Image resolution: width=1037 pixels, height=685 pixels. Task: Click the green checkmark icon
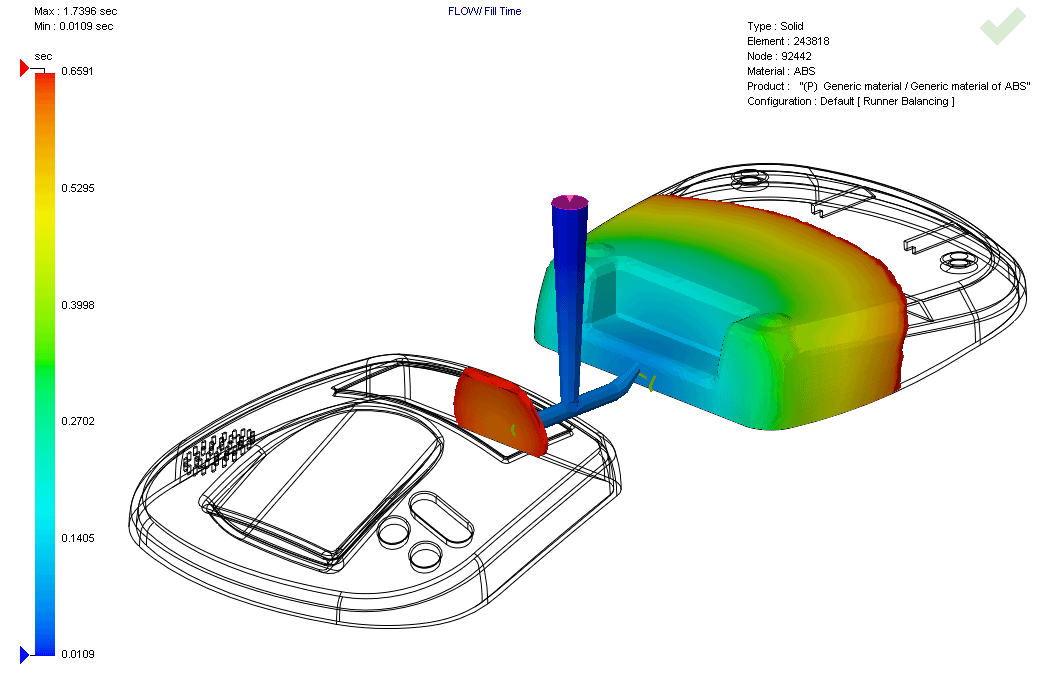tap(1002, 27)
